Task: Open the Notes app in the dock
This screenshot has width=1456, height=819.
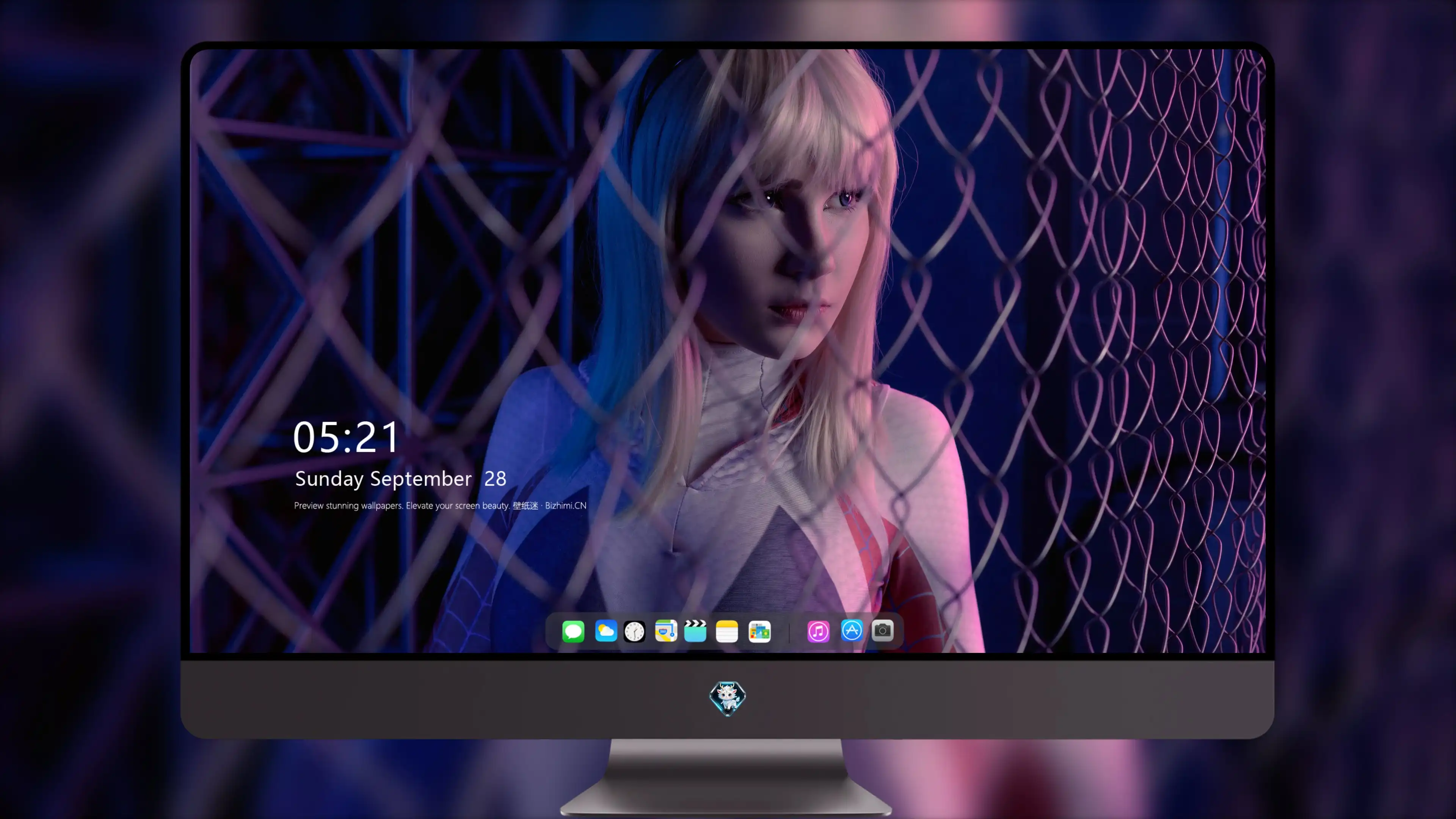Action: click(727, 631)
